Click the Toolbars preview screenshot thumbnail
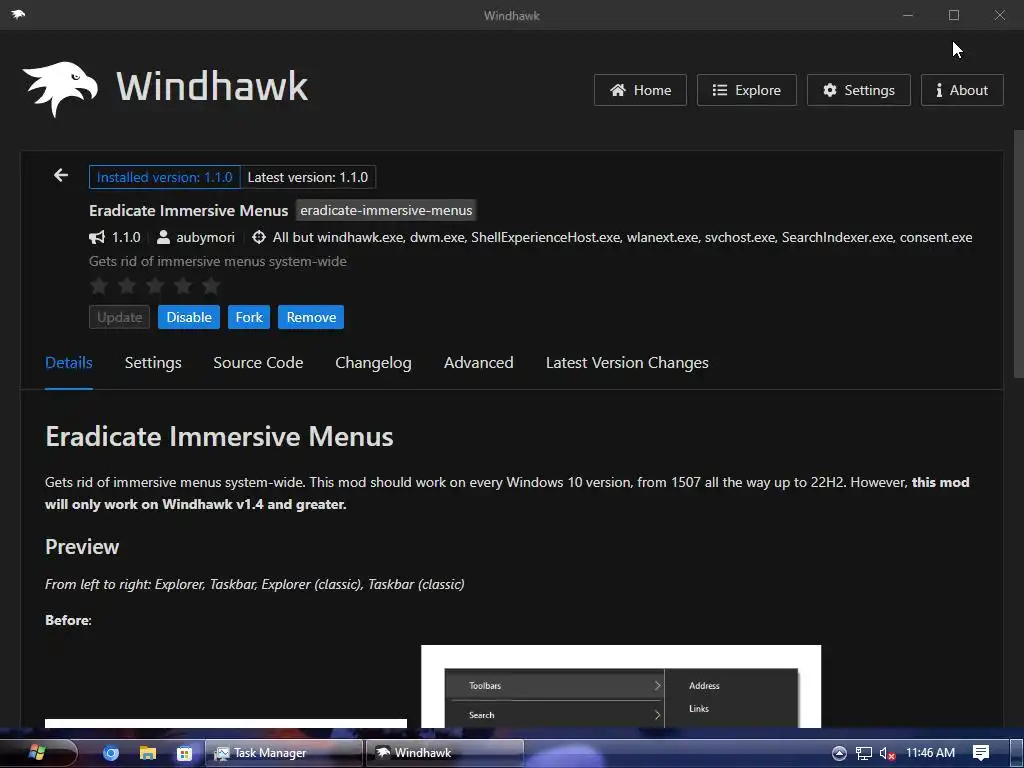 [621, 686]
